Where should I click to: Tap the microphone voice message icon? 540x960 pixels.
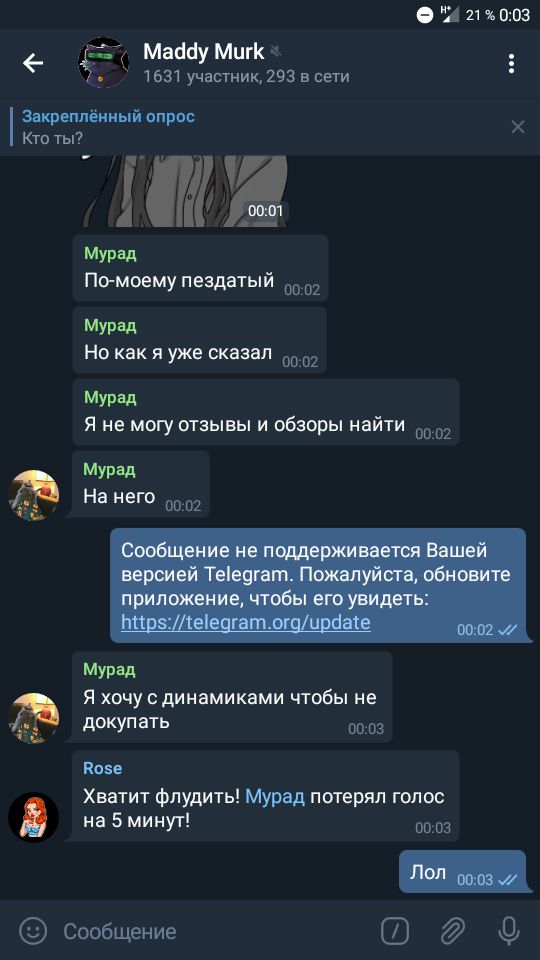(508, 931)
